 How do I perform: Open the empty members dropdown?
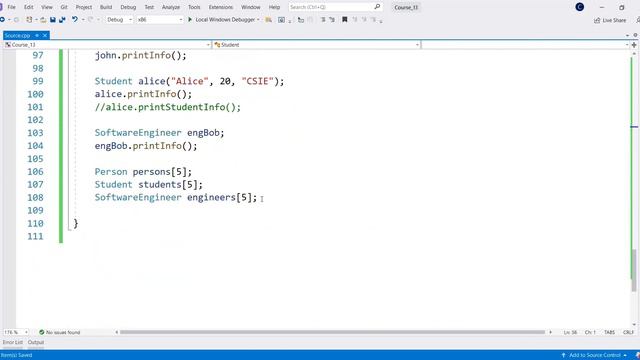click(x=525, y=44)
